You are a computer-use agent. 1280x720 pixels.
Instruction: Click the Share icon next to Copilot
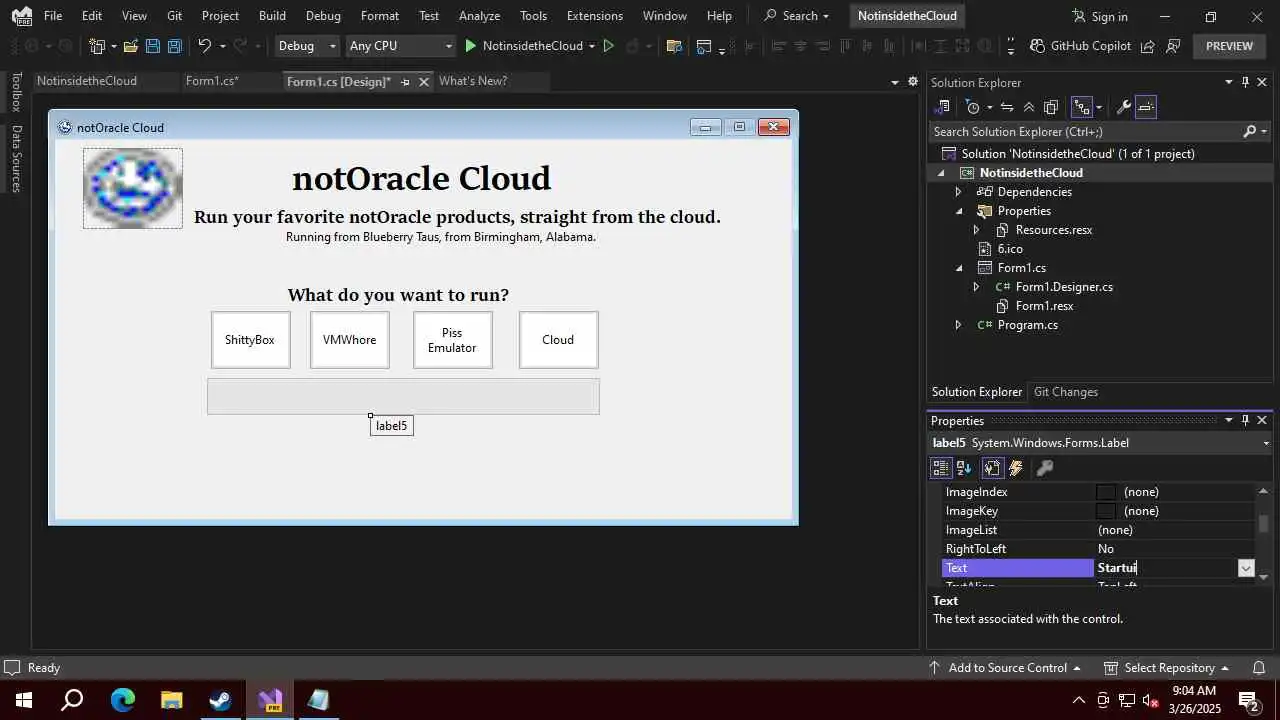(1148, 46)
